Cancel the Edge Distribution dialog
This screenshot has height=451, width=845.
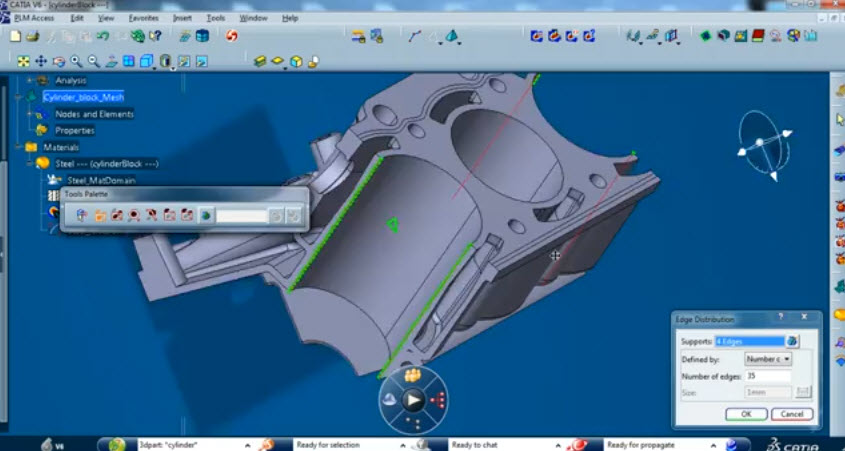(792, 414)
